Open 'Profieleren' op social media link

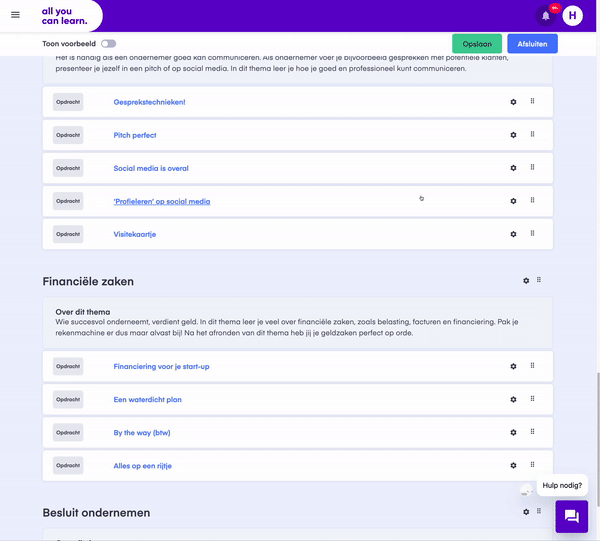(162, 201)
